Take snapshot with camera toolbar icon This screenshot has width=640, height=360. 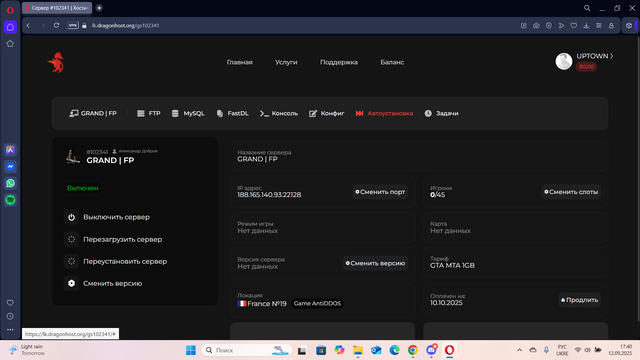(536, 25)
